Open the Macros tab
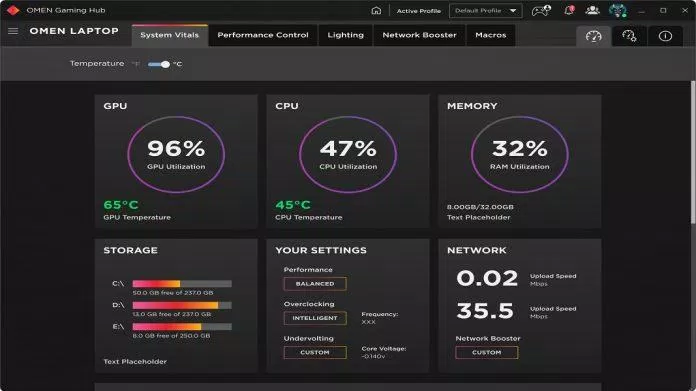This screenshot has height=391, width=696. [x=490, y=35]
